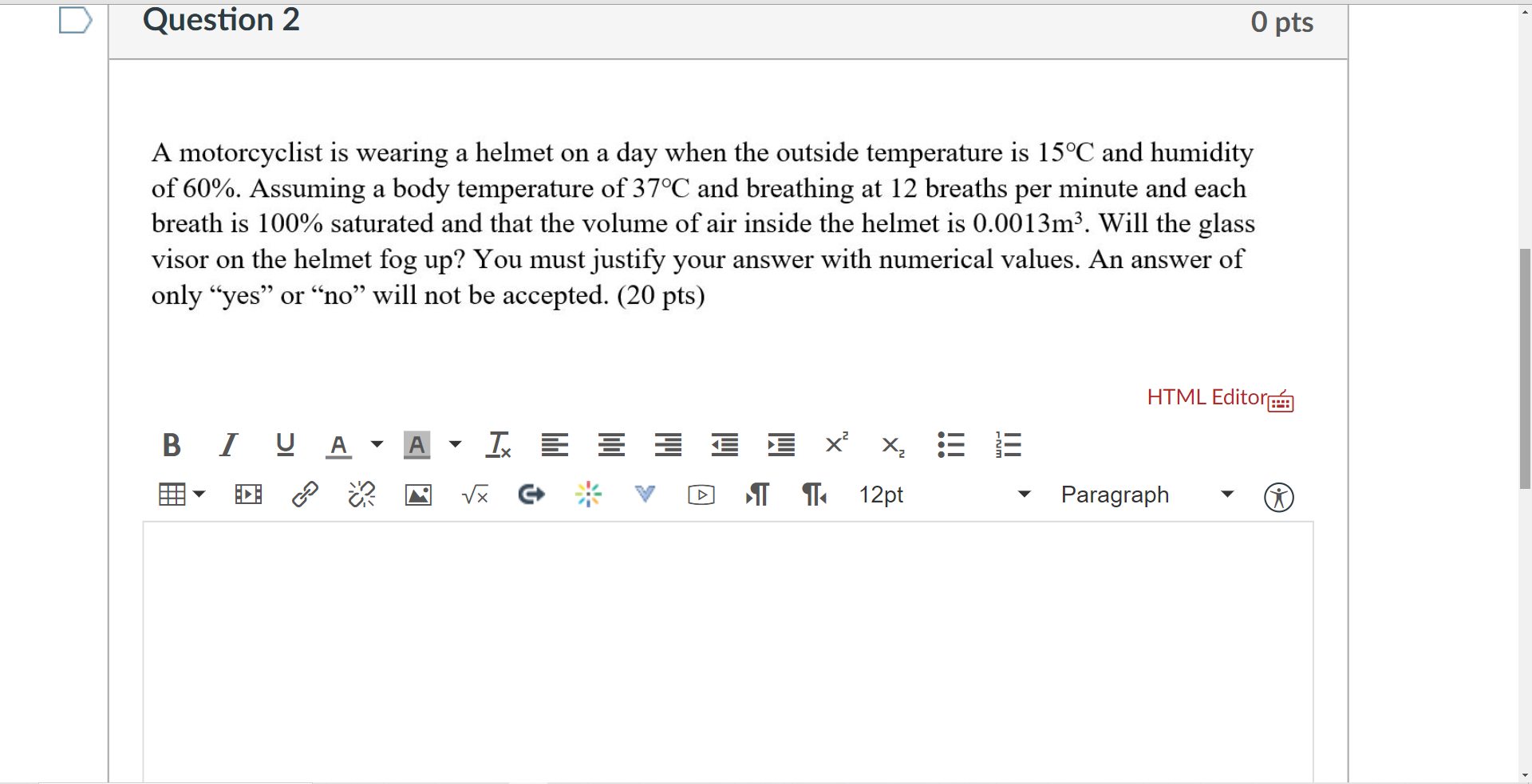Decrease indent of paragraph
Viewport: 1532px width, 784px height.
coord(725,444)
